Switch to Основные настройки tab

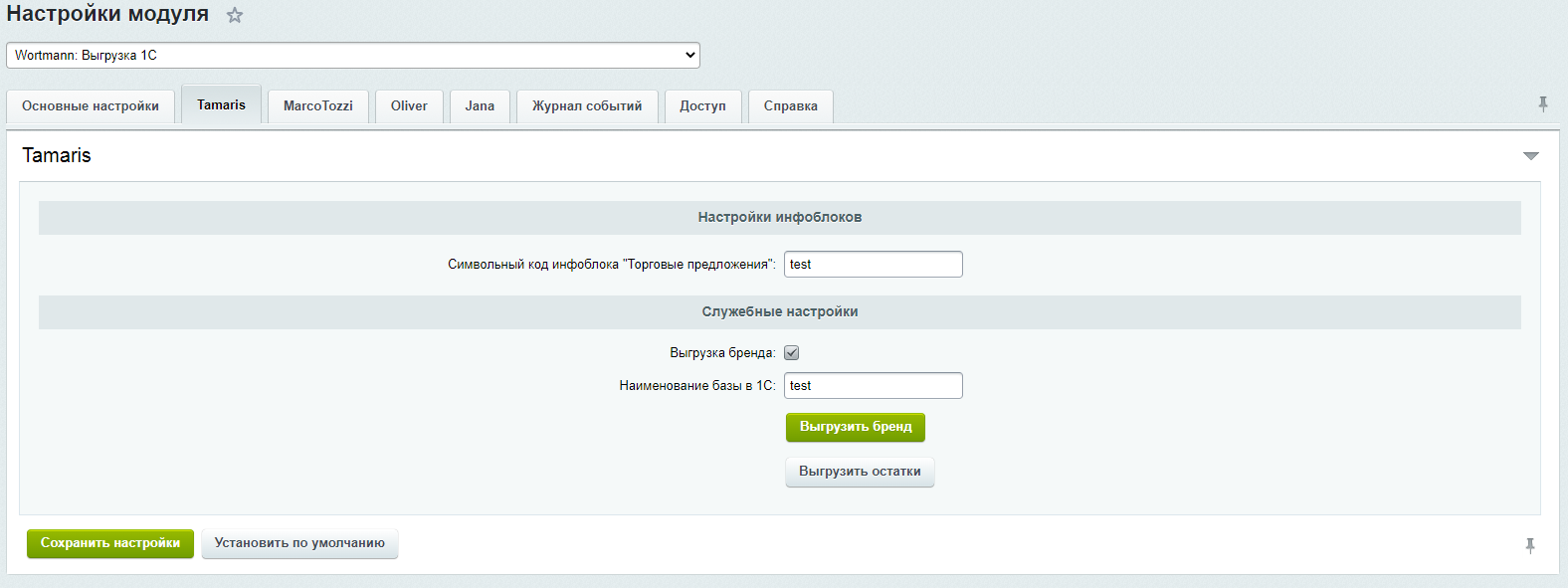point(91,106)
